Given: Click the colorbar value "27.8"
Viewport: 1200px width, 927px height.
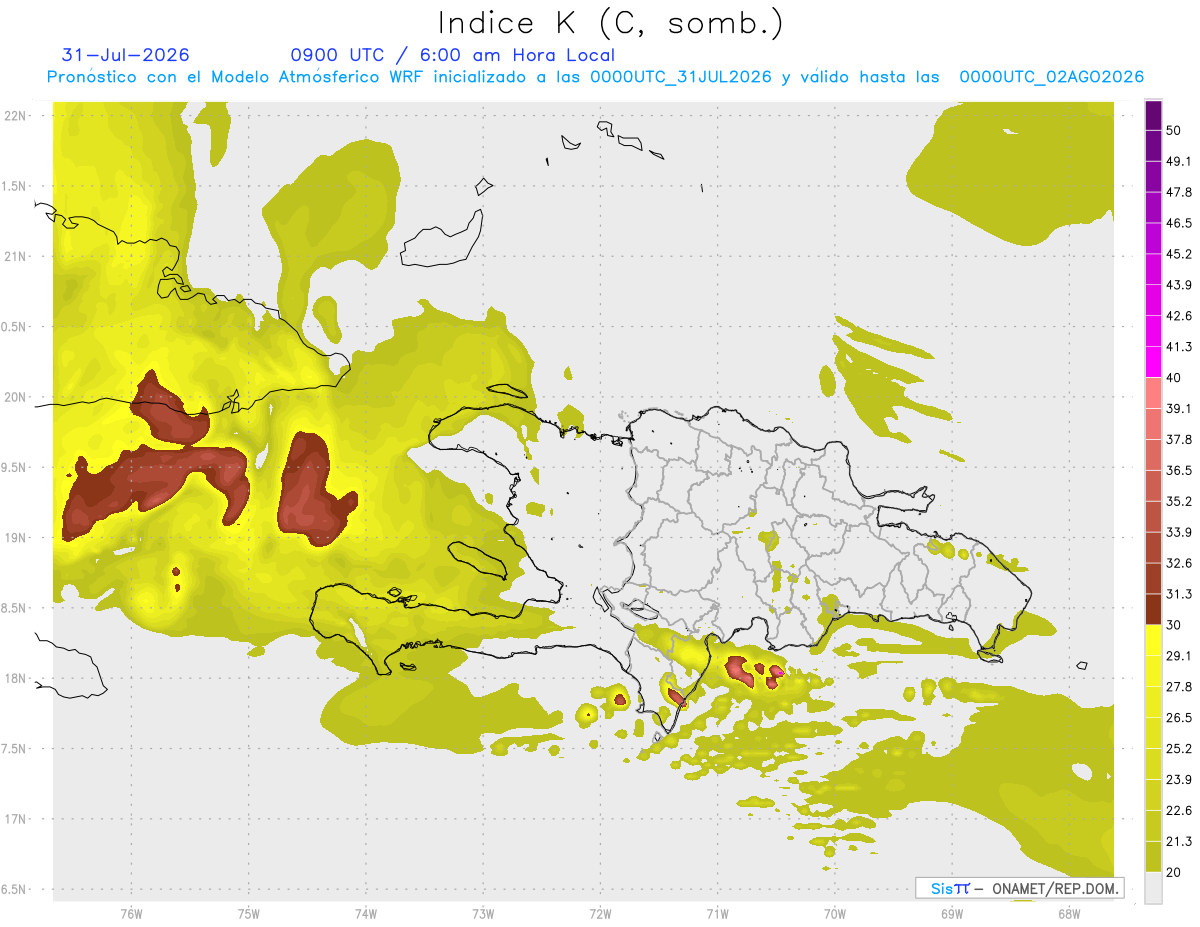Looking at the screenshot, I should pyautogui.click(x=1179, y=687).
